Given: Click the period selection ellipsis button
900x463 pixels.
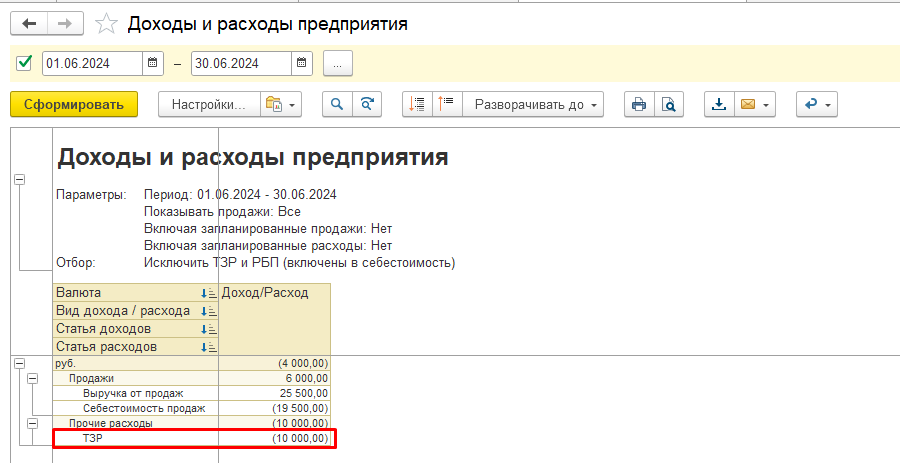Looking at the screenshot, I should coord(337,63).
